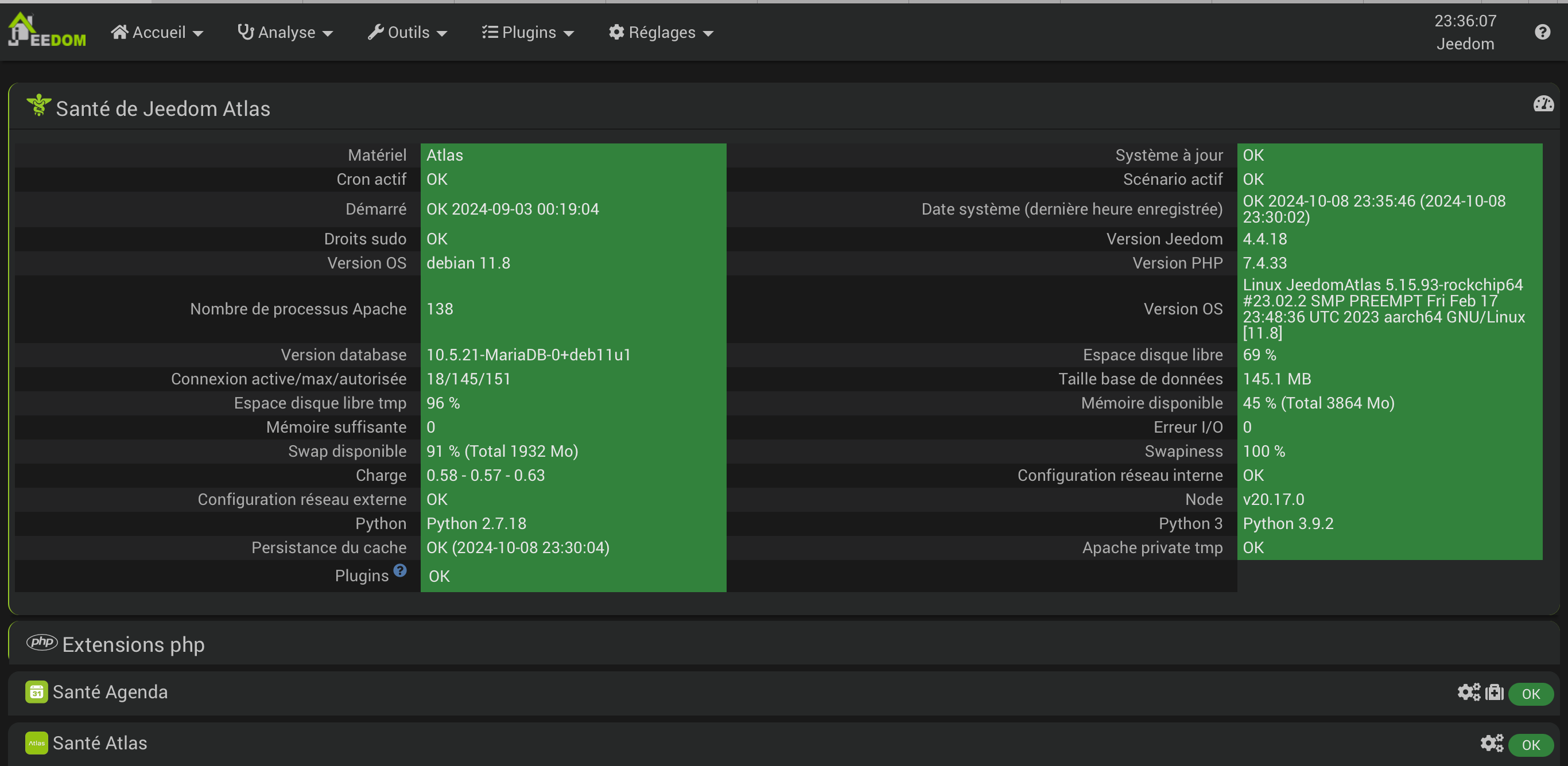
Task: Click the home icon beside Accueil
Action: tap(119, 32)
